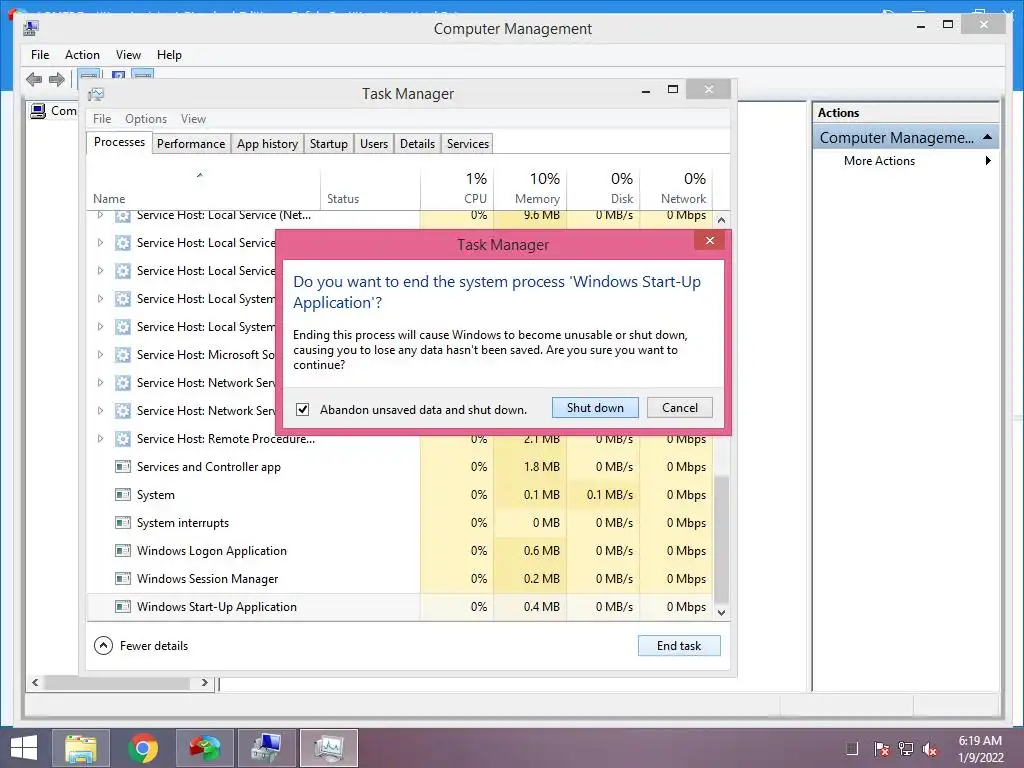This screenshot has width=1024, height=768.
Task: Open Computer Management Help menu
Action: pos(169,55)
